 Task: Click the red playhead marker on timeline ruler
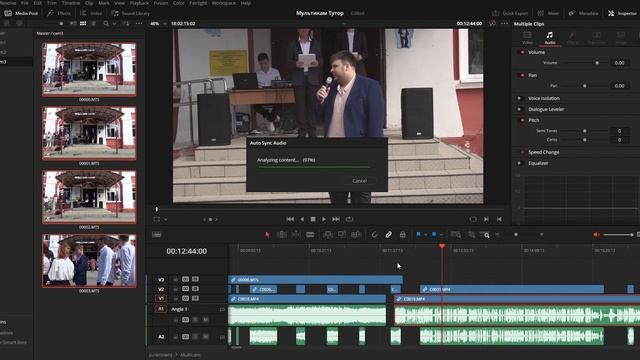[442, 246]
